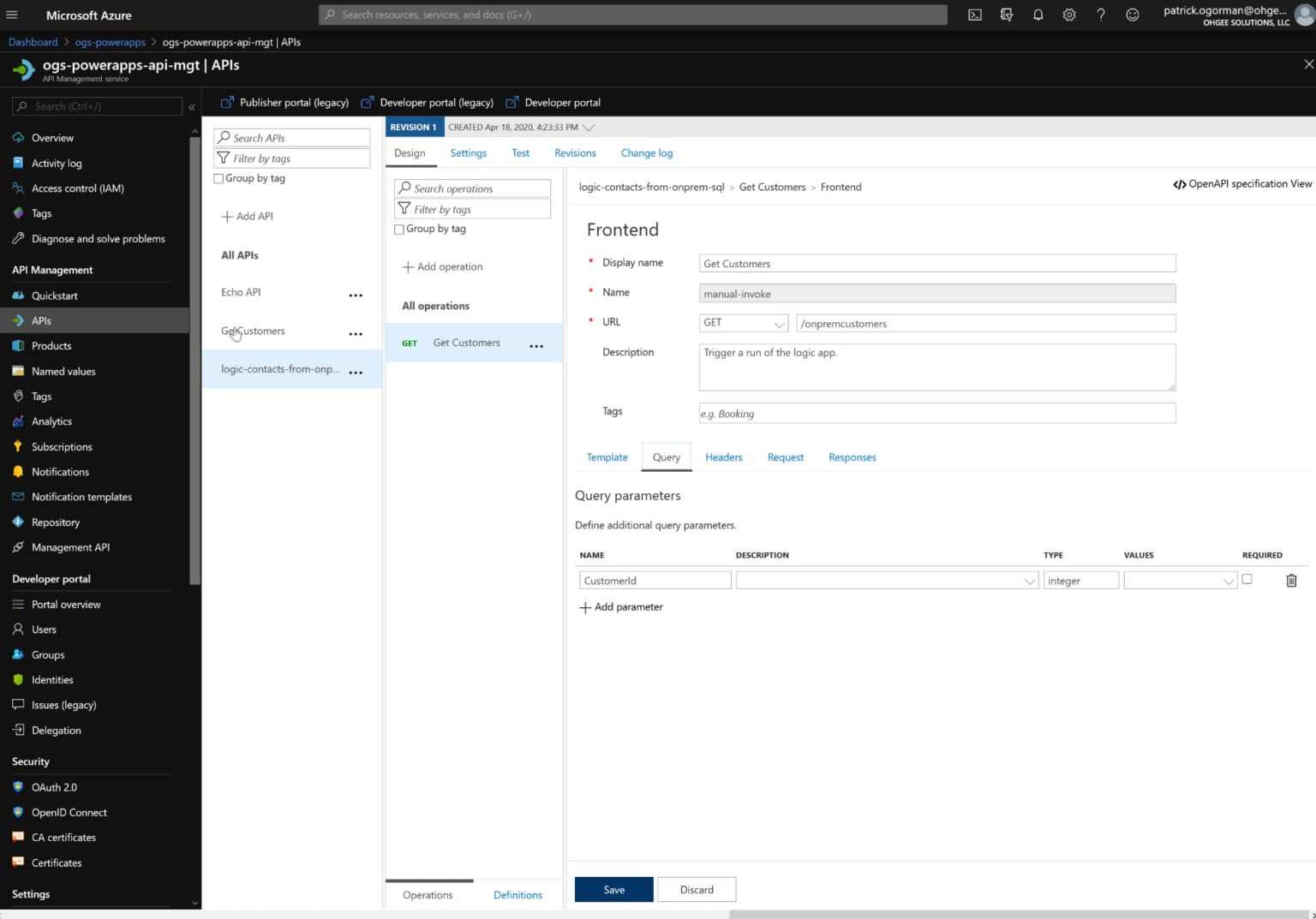Image resolution: width=1316 pixels, height=919 pixels.
Task: Check Group by tag for operations
Action: (399, 230)
